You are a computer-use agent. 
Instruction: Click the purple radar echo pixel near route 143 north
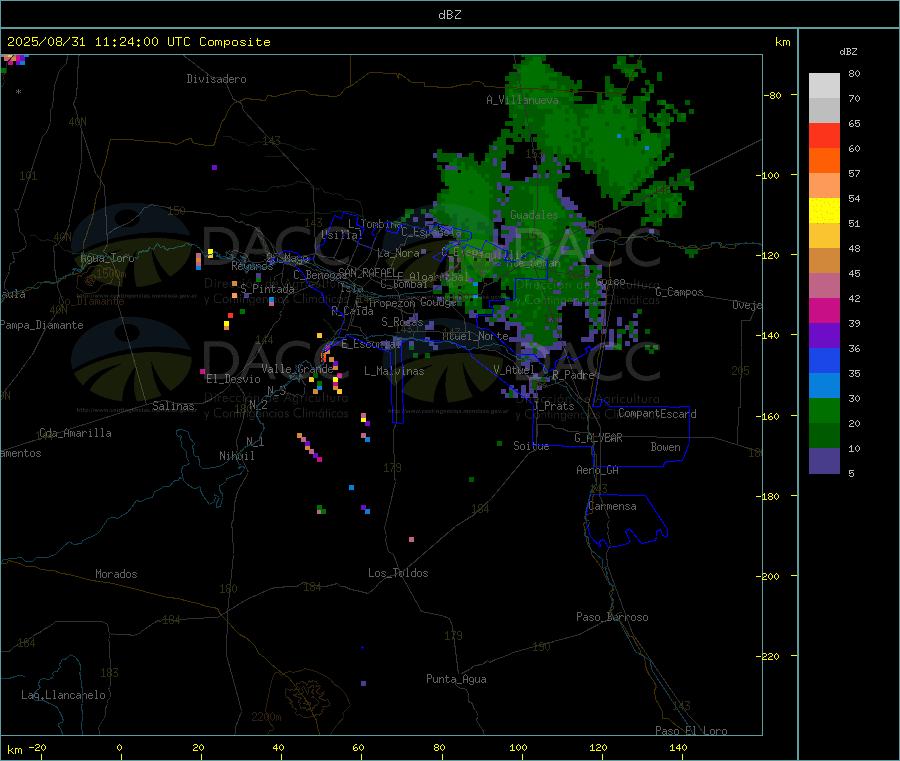point(214,168)
